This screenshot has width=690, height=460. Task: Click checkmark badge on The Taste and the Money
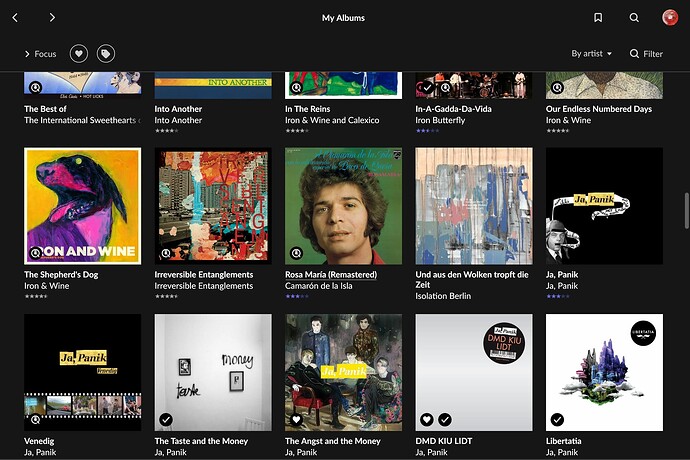(166, 420)
